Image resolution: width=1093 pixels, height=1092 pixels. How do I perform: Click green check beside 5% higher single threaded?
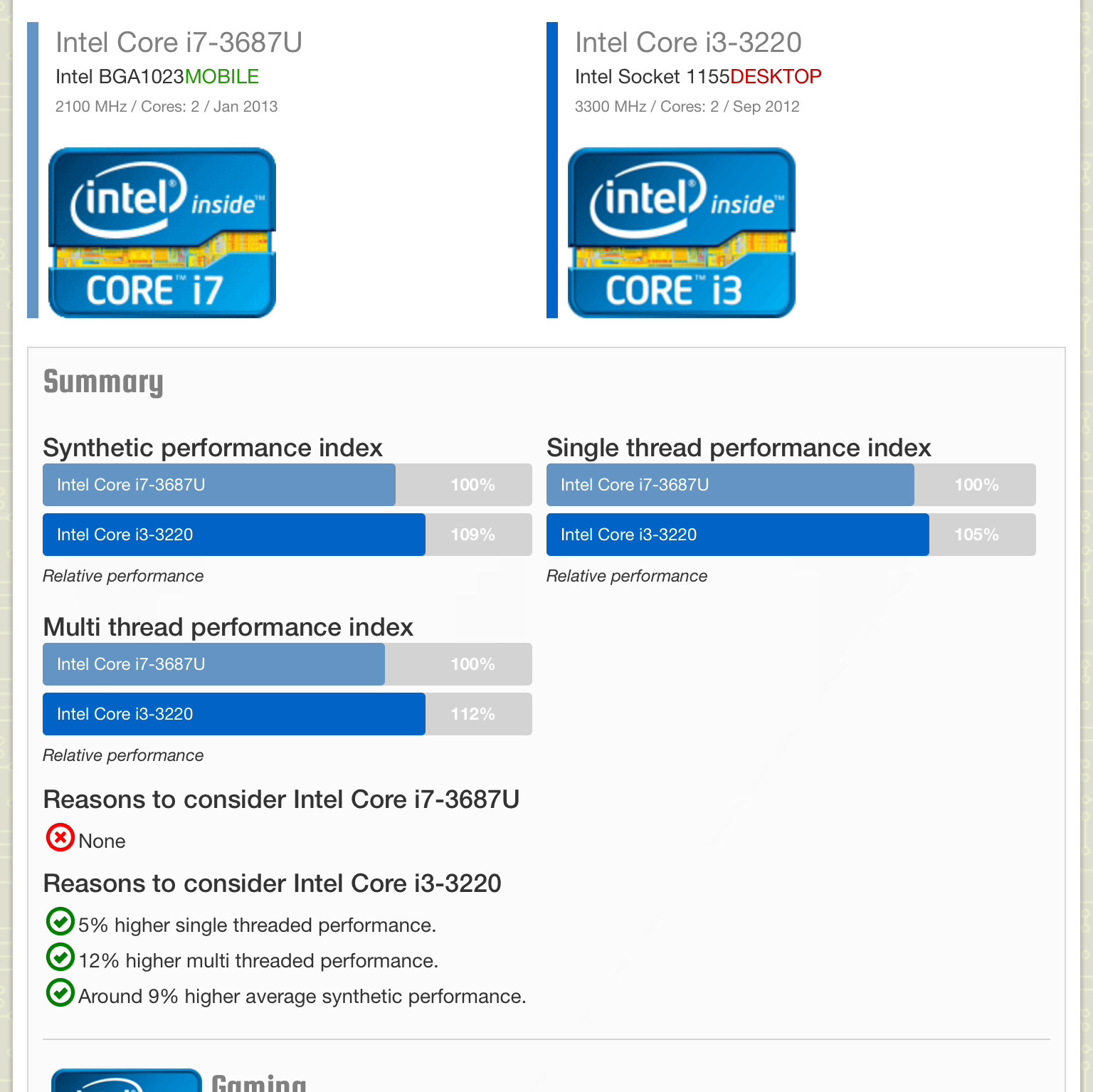(60, 921)
